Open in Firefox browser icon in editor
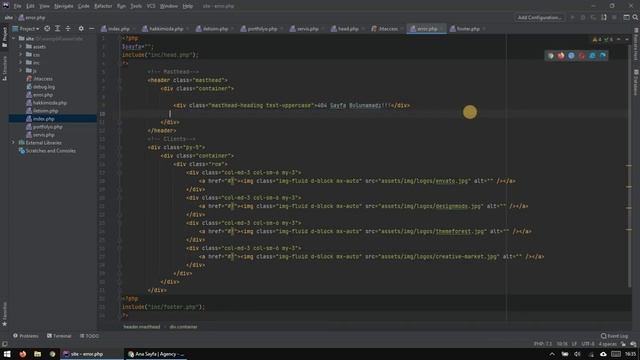Screen dimensions: 640x360 point(561,56)
